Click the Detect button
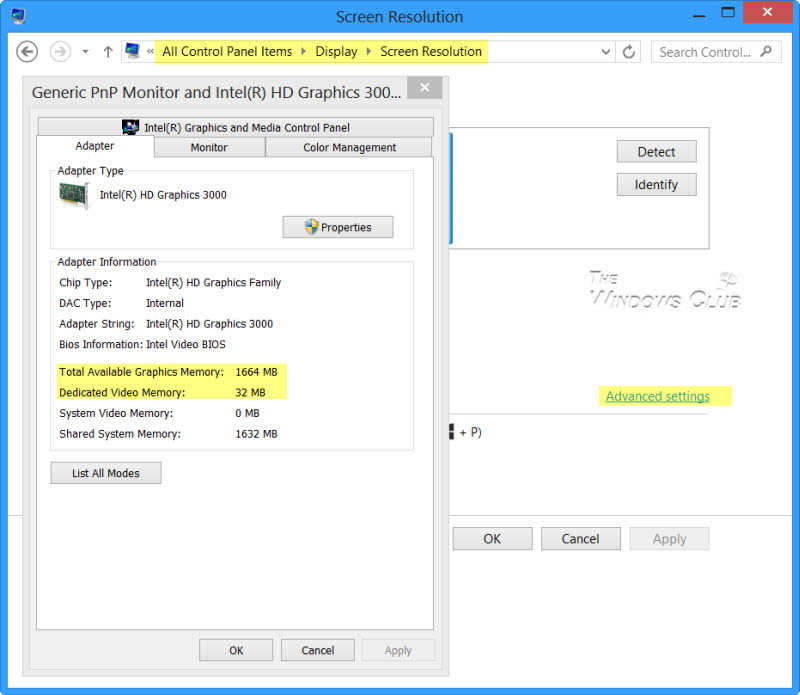 (x=656, y=151)
